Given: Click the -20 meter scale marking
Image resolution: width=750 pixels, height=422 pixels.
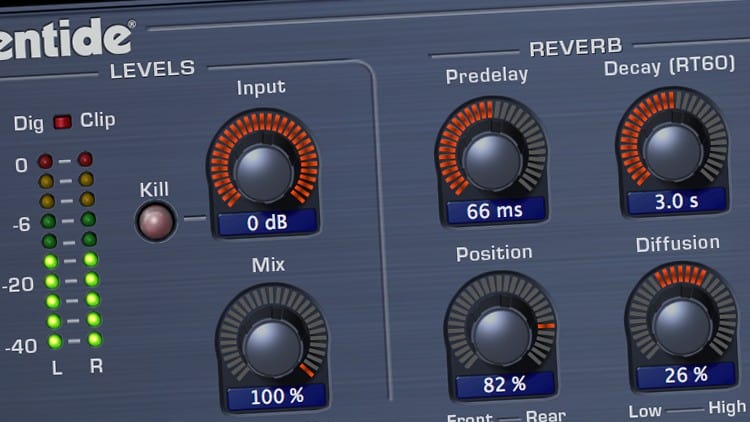Looking at the screenshot, I should click(18, 285).
